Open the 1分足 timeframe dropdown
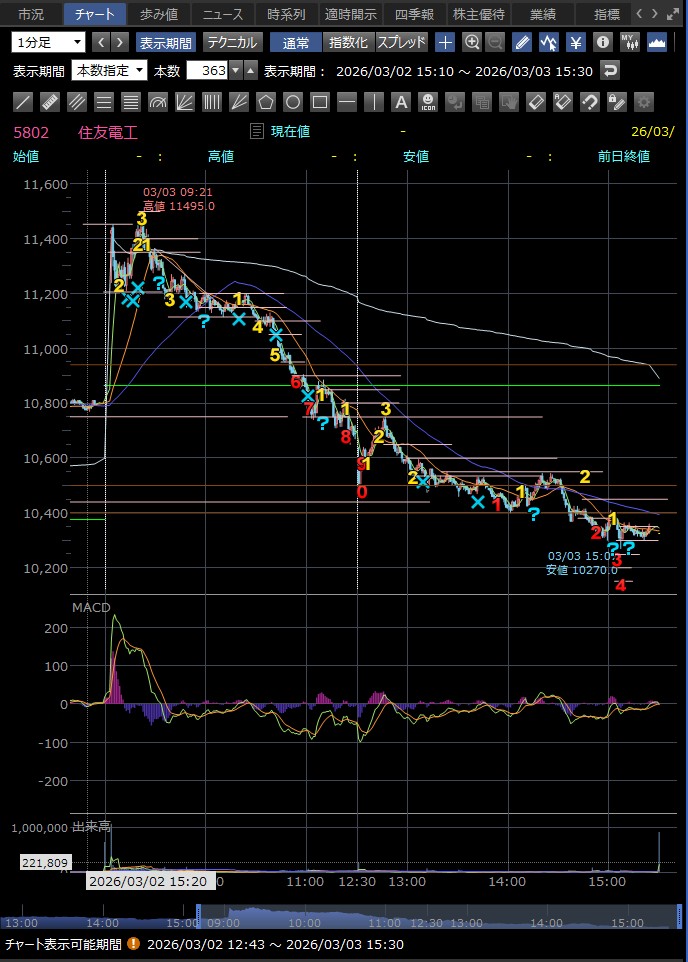This screenshot has width=688, height=962. [x=48, y=43]
